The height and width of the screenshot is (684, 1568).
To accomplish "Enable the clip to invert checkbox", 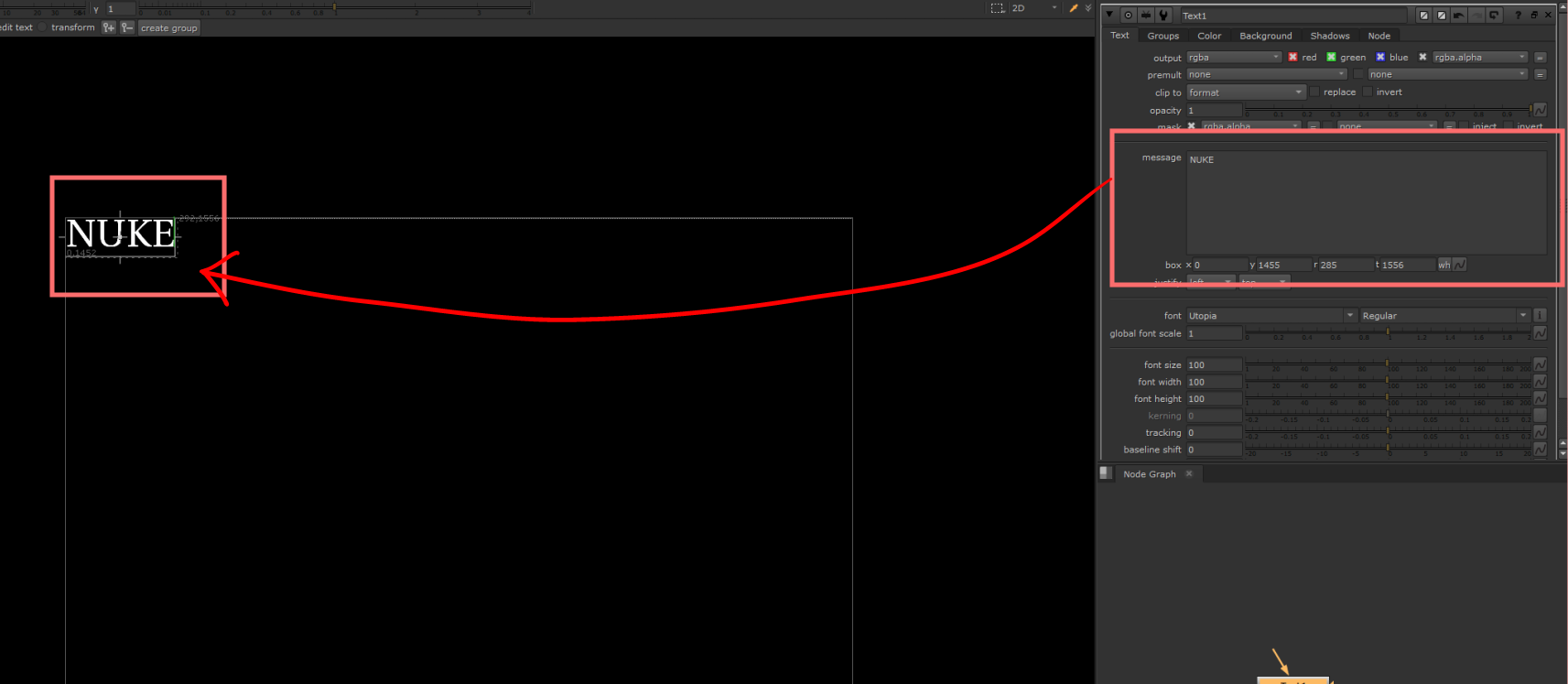I will 1368,92.
